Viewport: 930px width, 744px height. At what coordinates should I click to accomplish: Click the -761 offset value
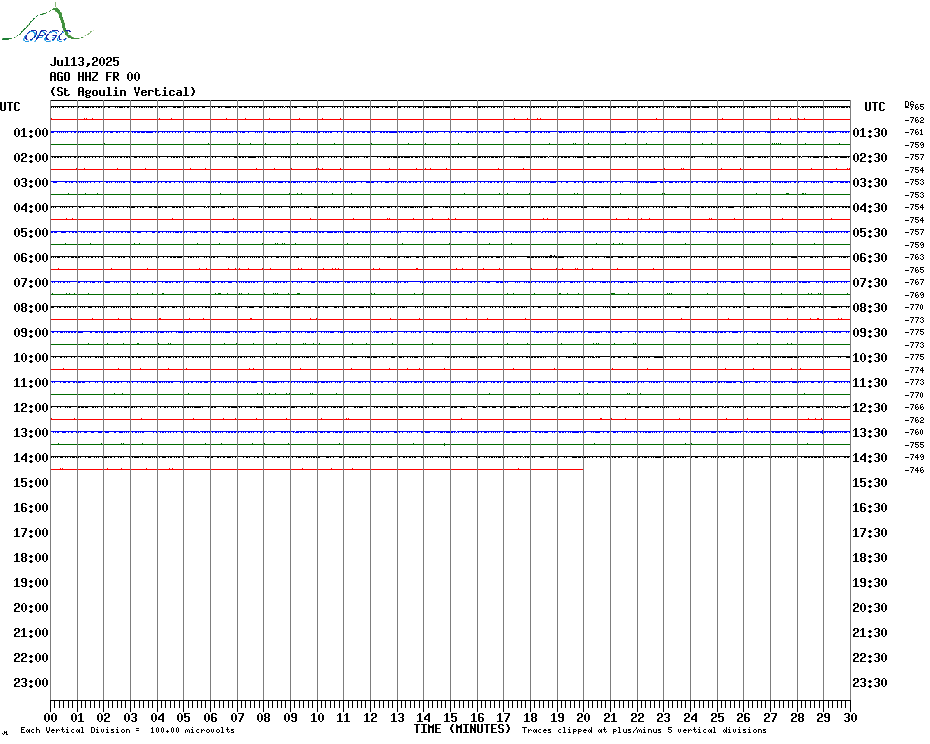(915, 132)
